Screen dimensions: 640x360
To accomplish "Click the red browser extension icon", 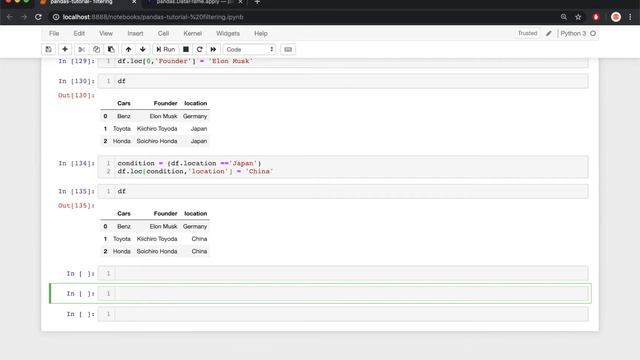I will pyautogui.click(x=596, y=17).
